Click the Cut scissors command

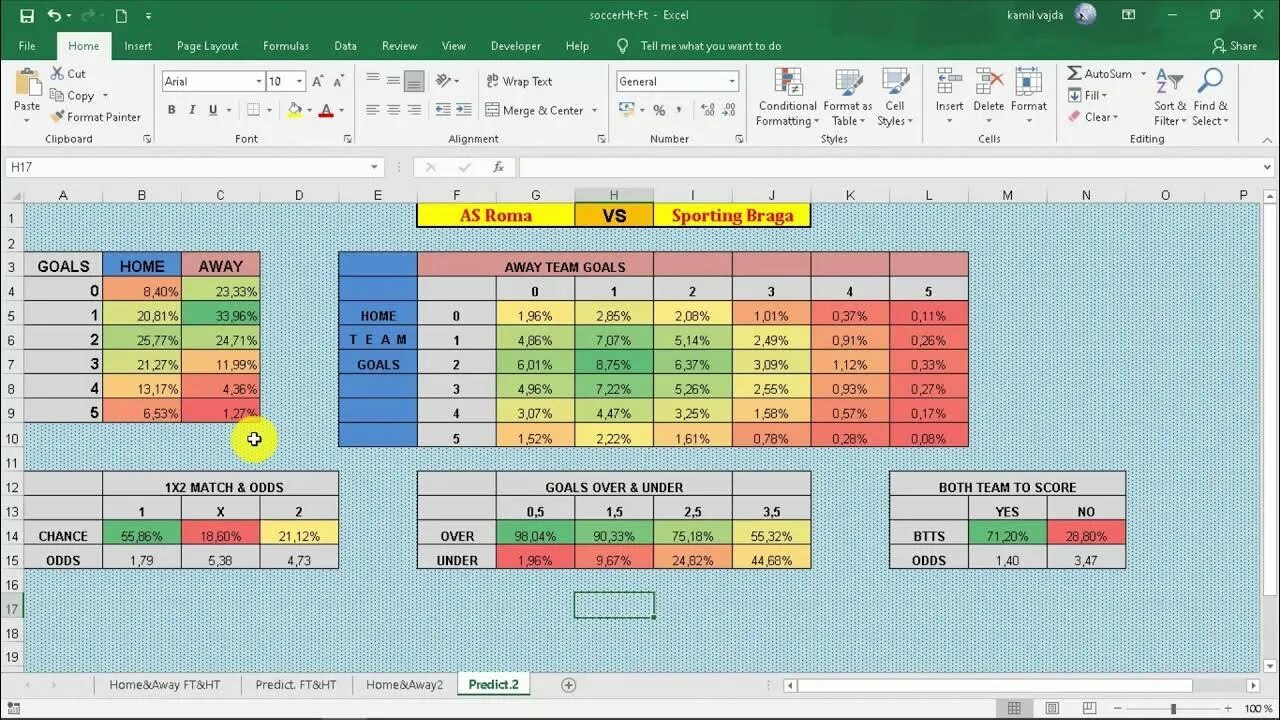(x=66, y=73)
